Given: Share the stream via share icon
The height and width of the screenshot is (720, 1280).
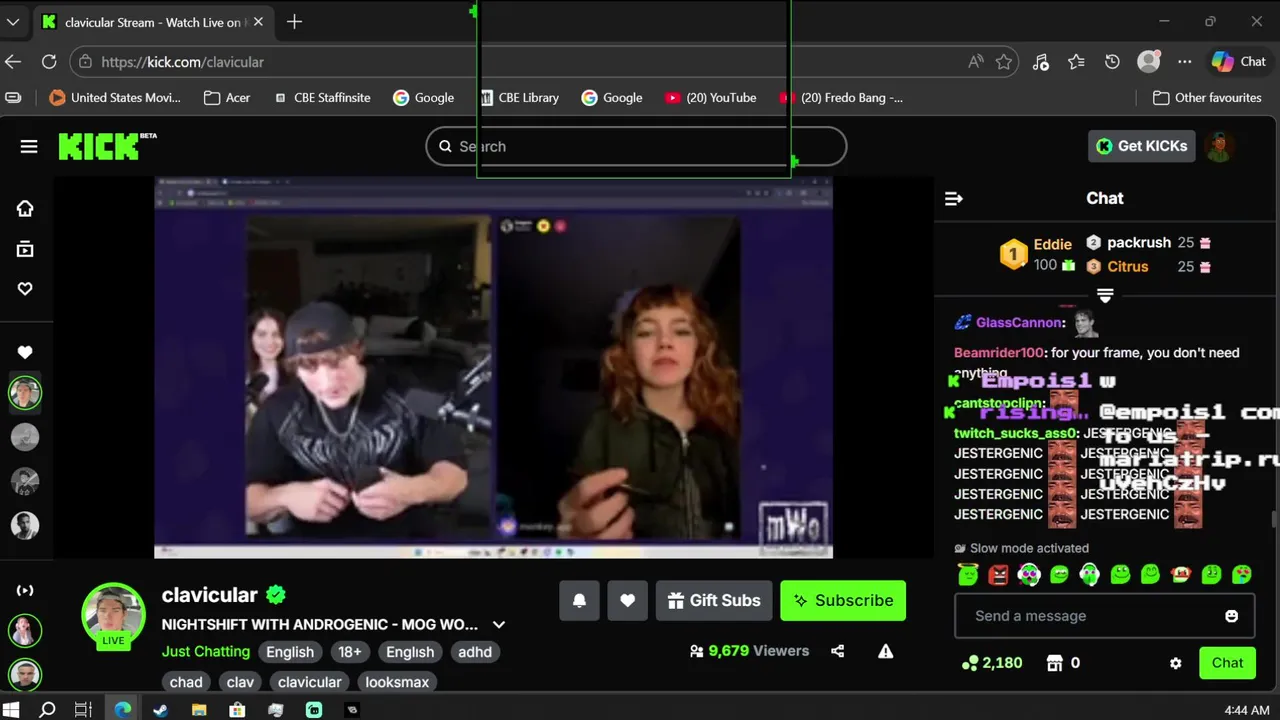Looking at the screenshot, I should coord(838,651).
